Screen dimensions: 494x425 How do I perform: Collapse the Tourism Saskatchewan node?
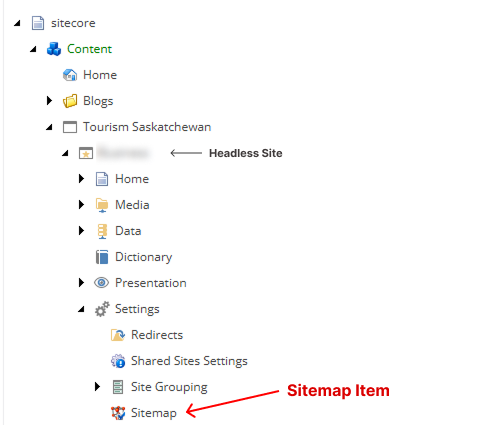[49, 127]
